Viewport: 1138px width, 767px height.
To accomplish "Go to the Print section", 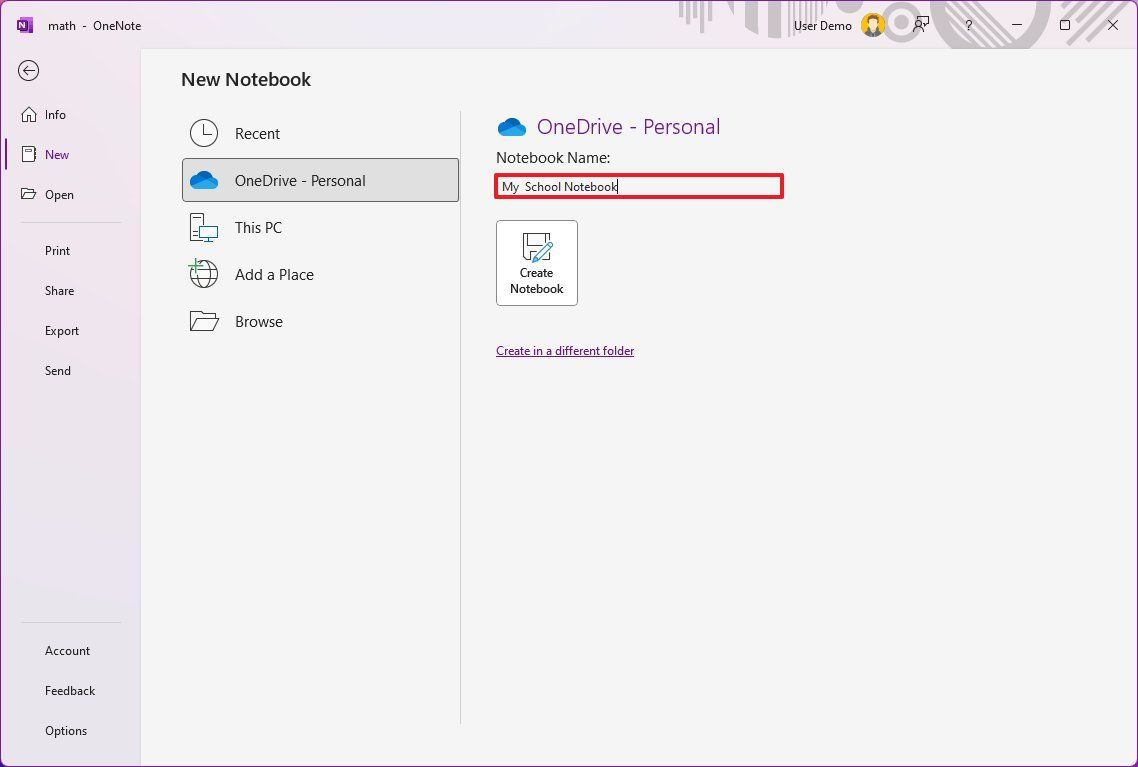I will 57,250.
